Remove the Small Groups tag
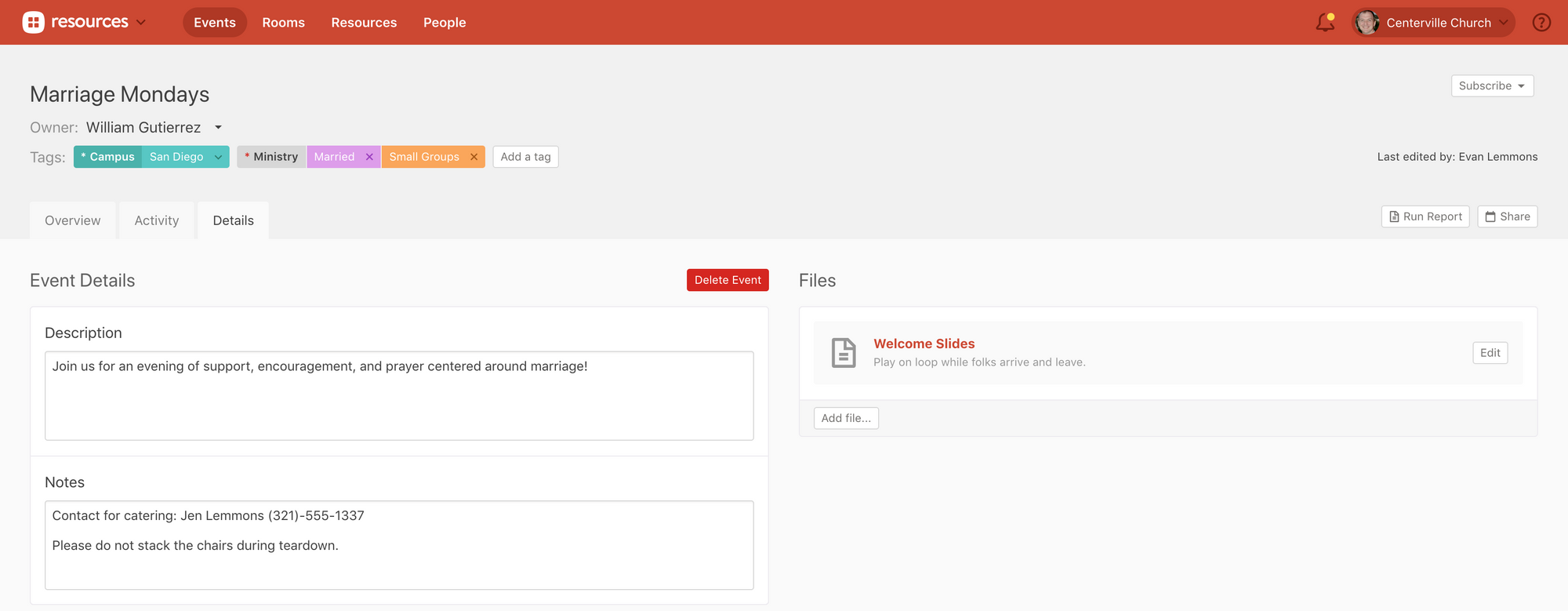 coord(474,157)
